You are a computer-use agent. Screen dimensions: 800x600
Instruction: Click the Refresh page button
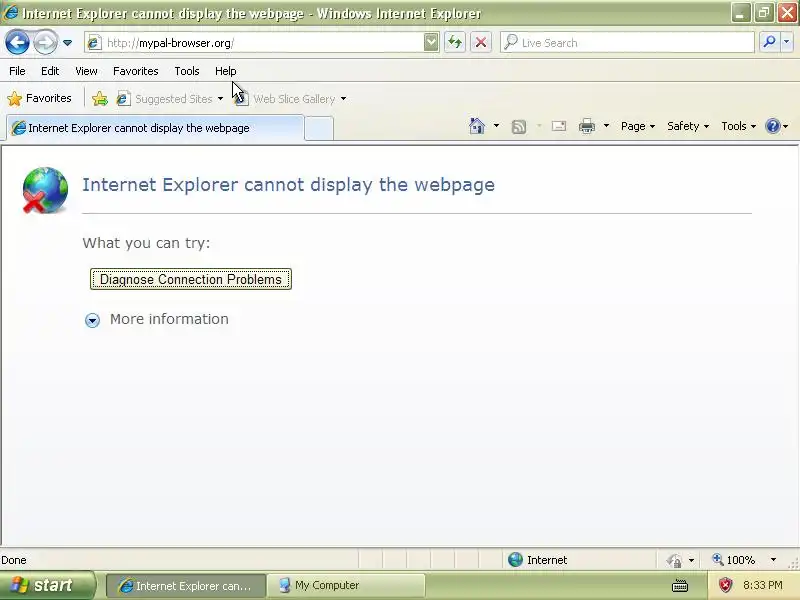pyautogui.click(x=455, y=42)
